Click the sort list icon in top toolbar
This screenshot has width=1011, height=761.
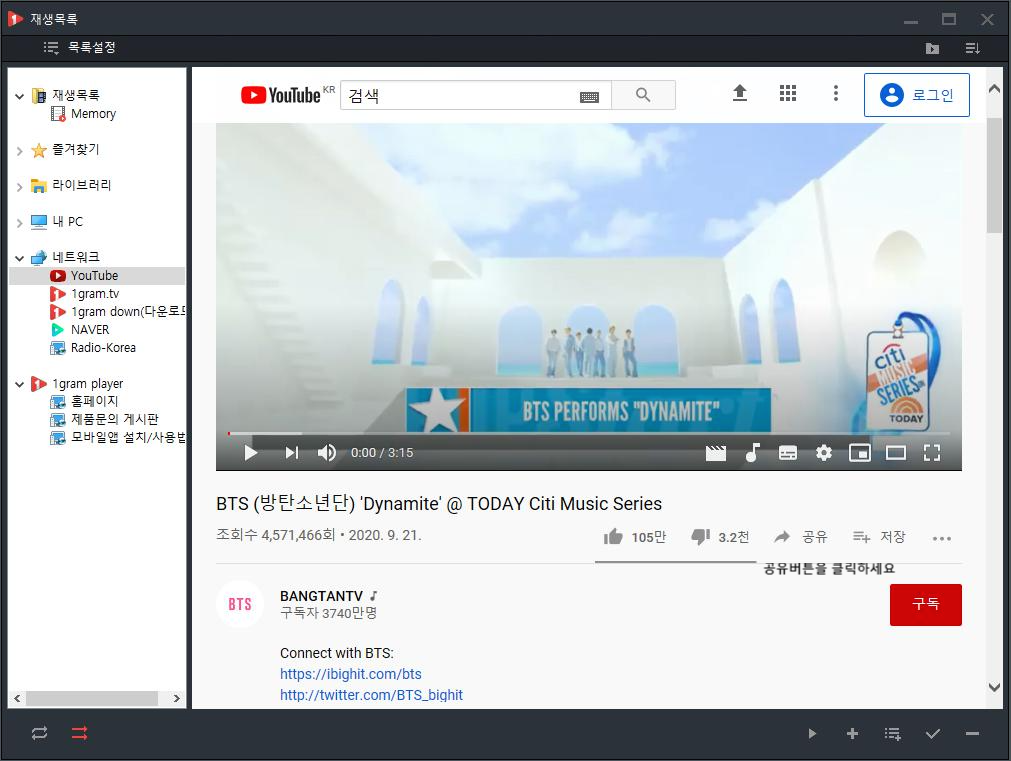(x=972, y=48)
